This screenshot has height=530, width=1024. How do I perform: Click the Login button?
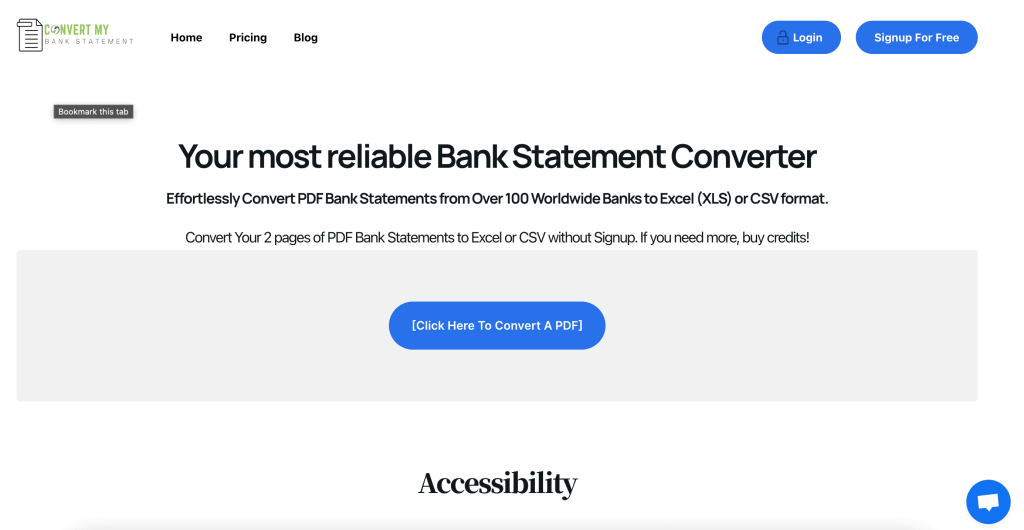tap(801, 37)
